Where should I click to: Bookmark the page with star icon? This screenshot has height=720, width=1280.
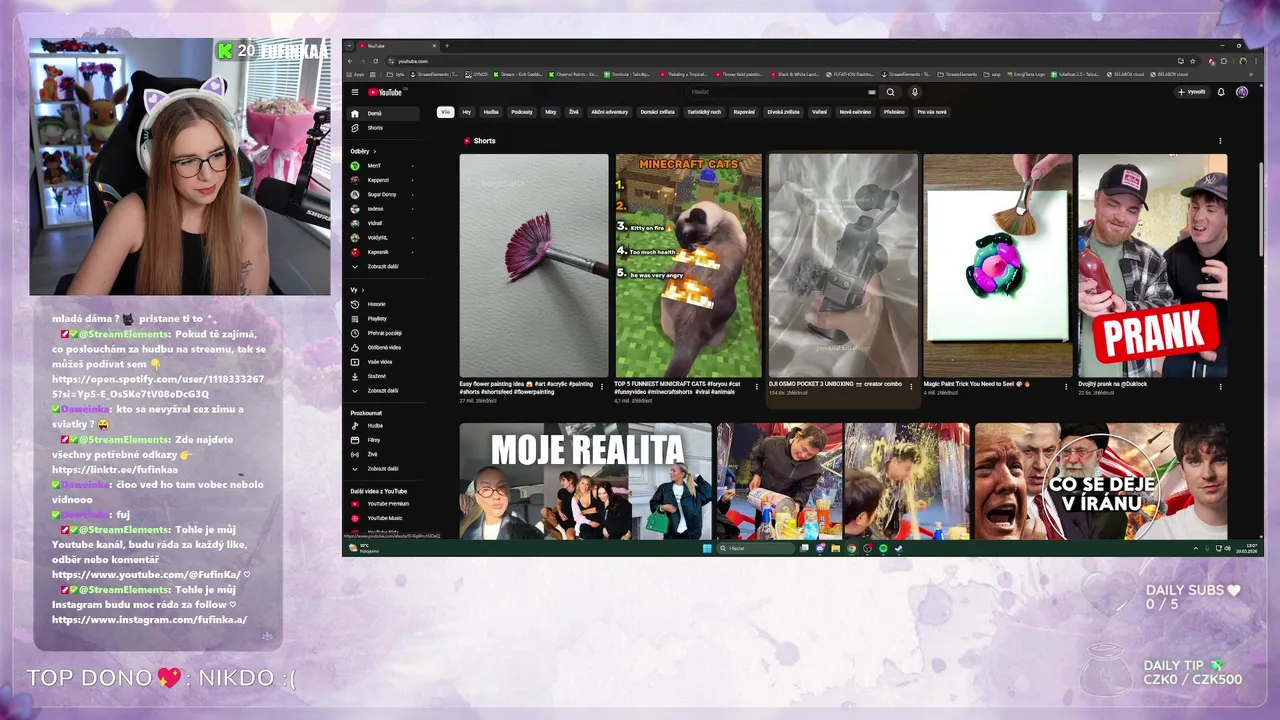pos(1192,61)
